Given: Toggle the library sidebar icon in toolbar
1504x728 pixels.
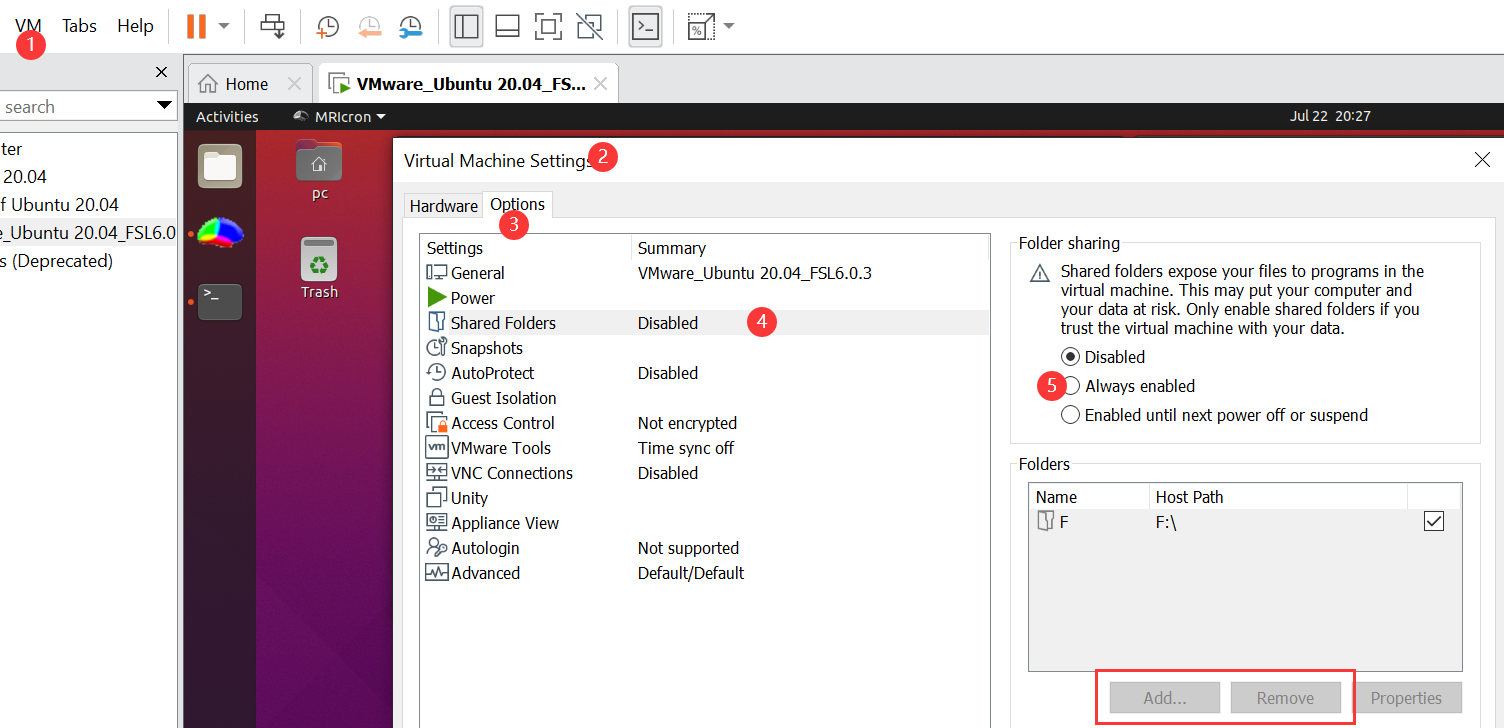Looking at the screenshot, I should click(x=466, y=27).
